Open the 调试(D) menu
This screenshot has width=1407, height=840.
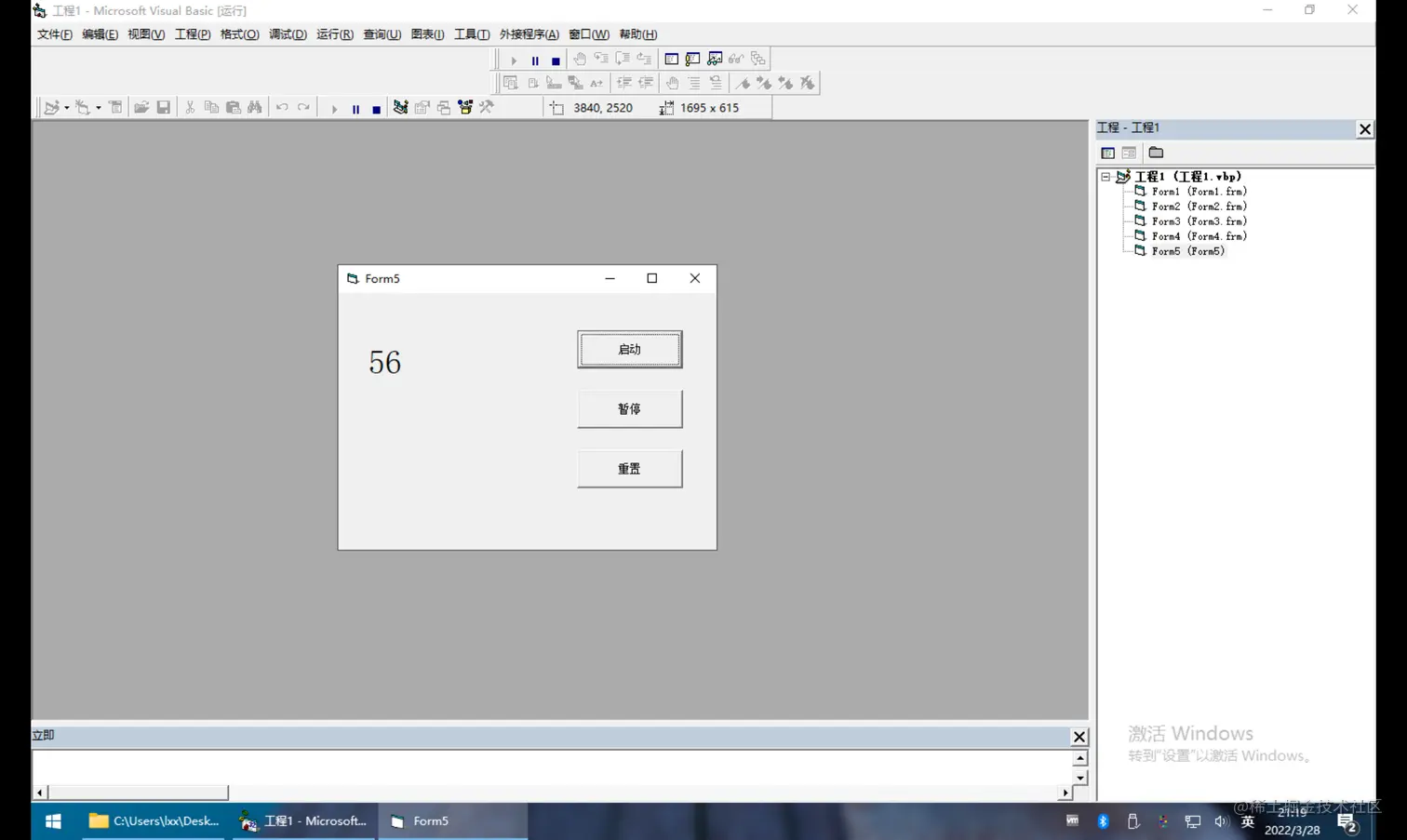[x=288, y=34]
